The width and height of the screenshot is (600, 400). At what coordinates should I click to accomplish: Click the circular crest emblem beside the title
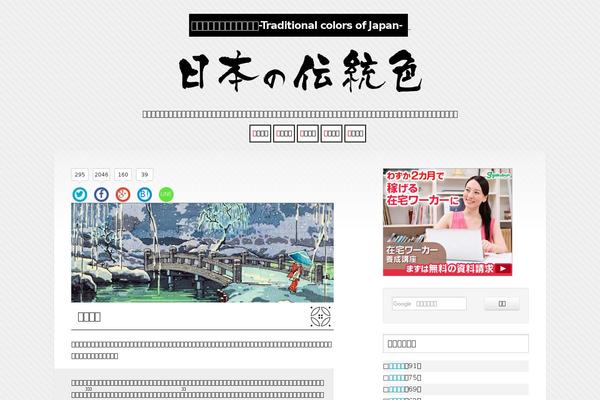pyautogui.click(x=320, y=317)
